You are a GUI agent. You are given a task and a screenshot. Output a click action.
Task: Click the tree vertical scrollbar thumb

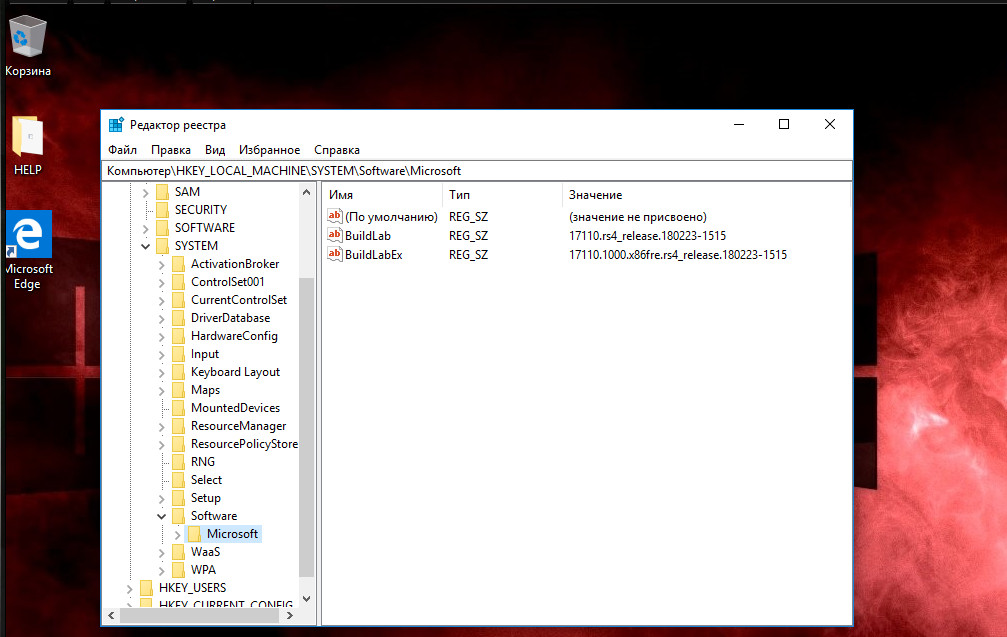tap(306, 427)
